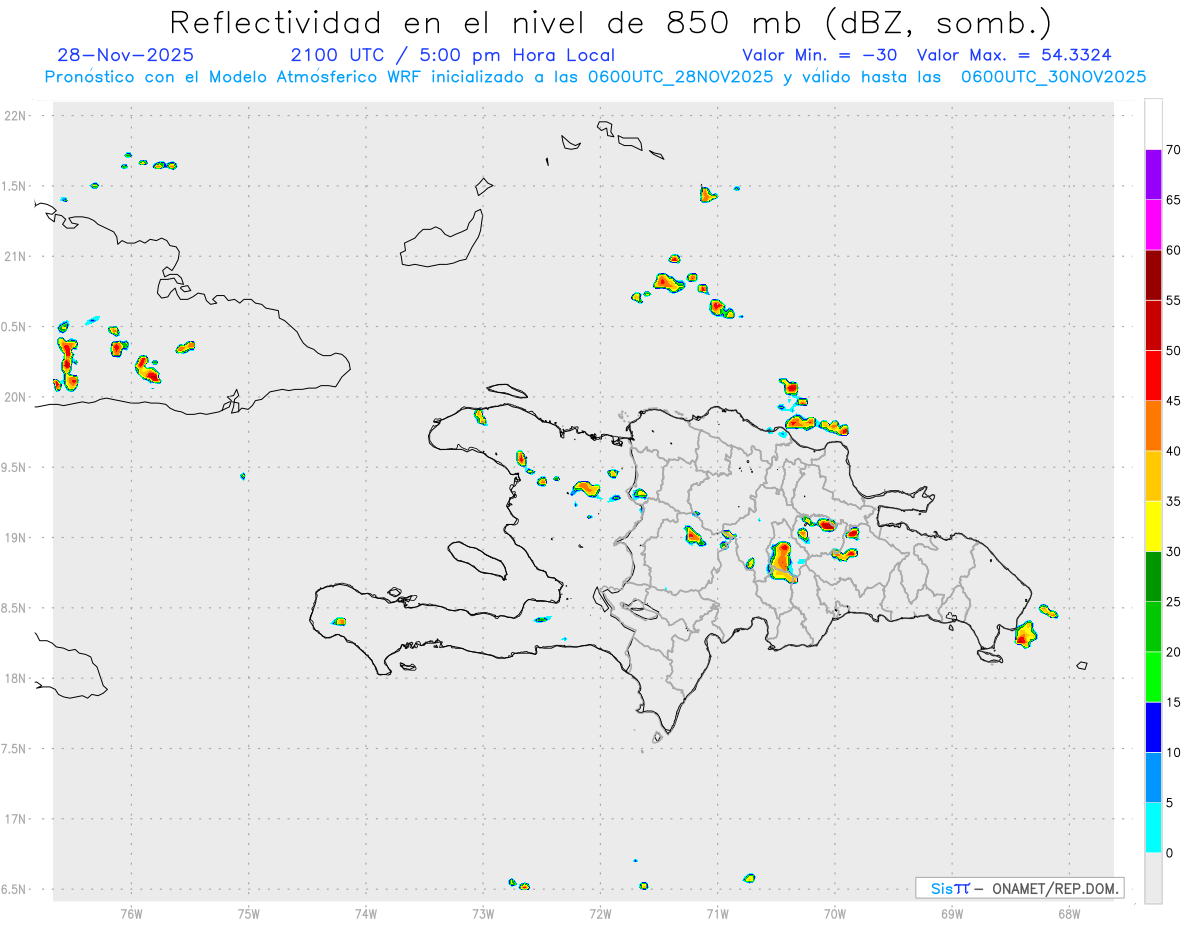Select the magenta 60–65 dBZ colorbar segment
Screen dimensions: 1200x927
pos(1153,225)
